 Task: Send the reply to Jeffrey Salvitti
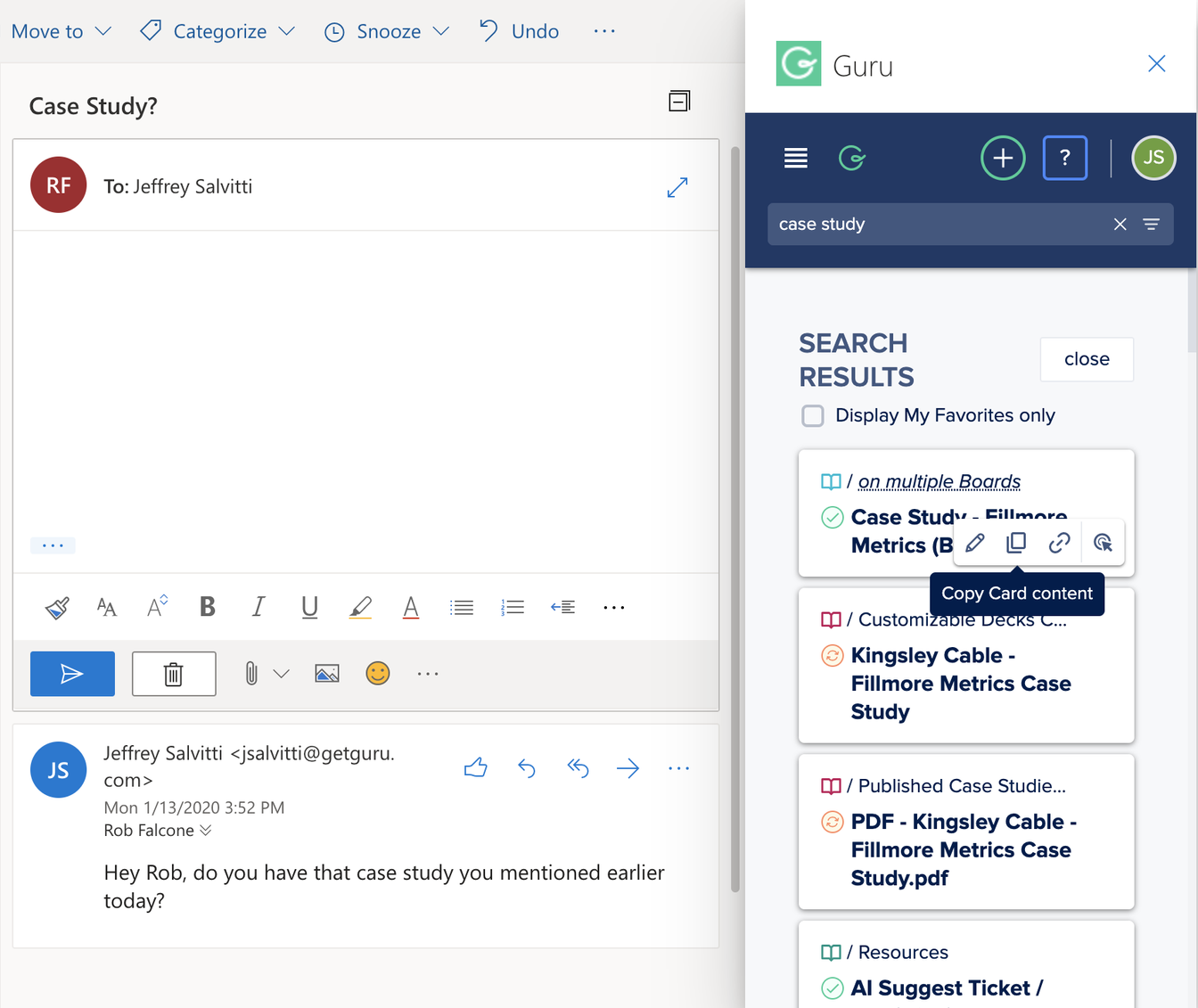[72, 673]
